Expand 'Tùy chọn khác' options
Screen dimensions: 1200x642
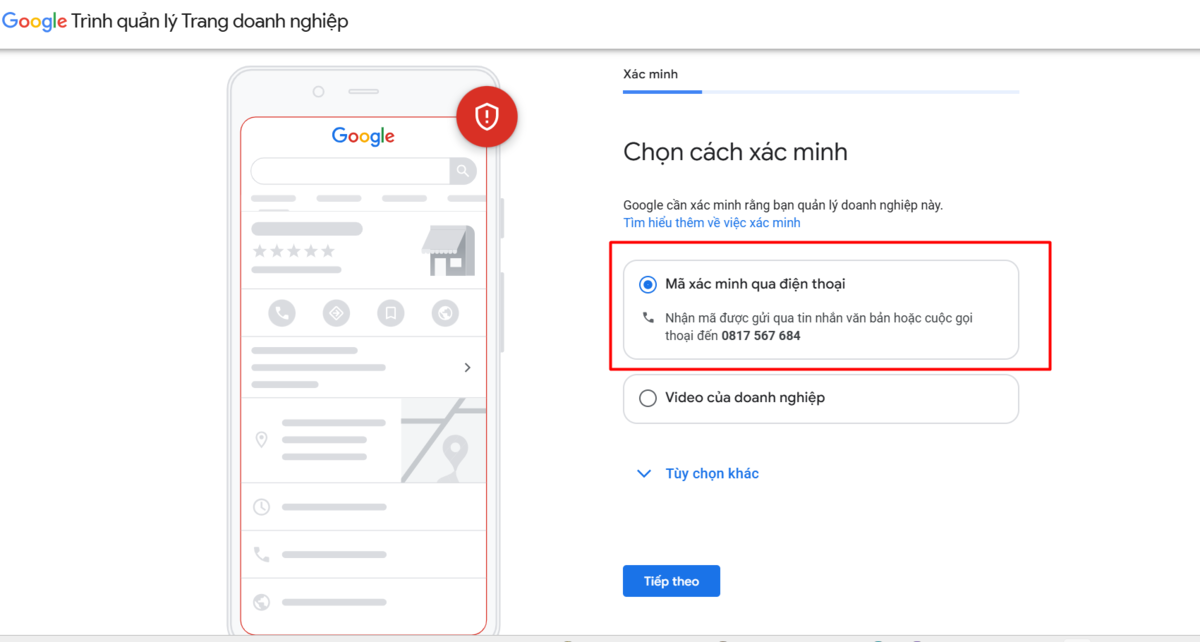pos(711,473)
